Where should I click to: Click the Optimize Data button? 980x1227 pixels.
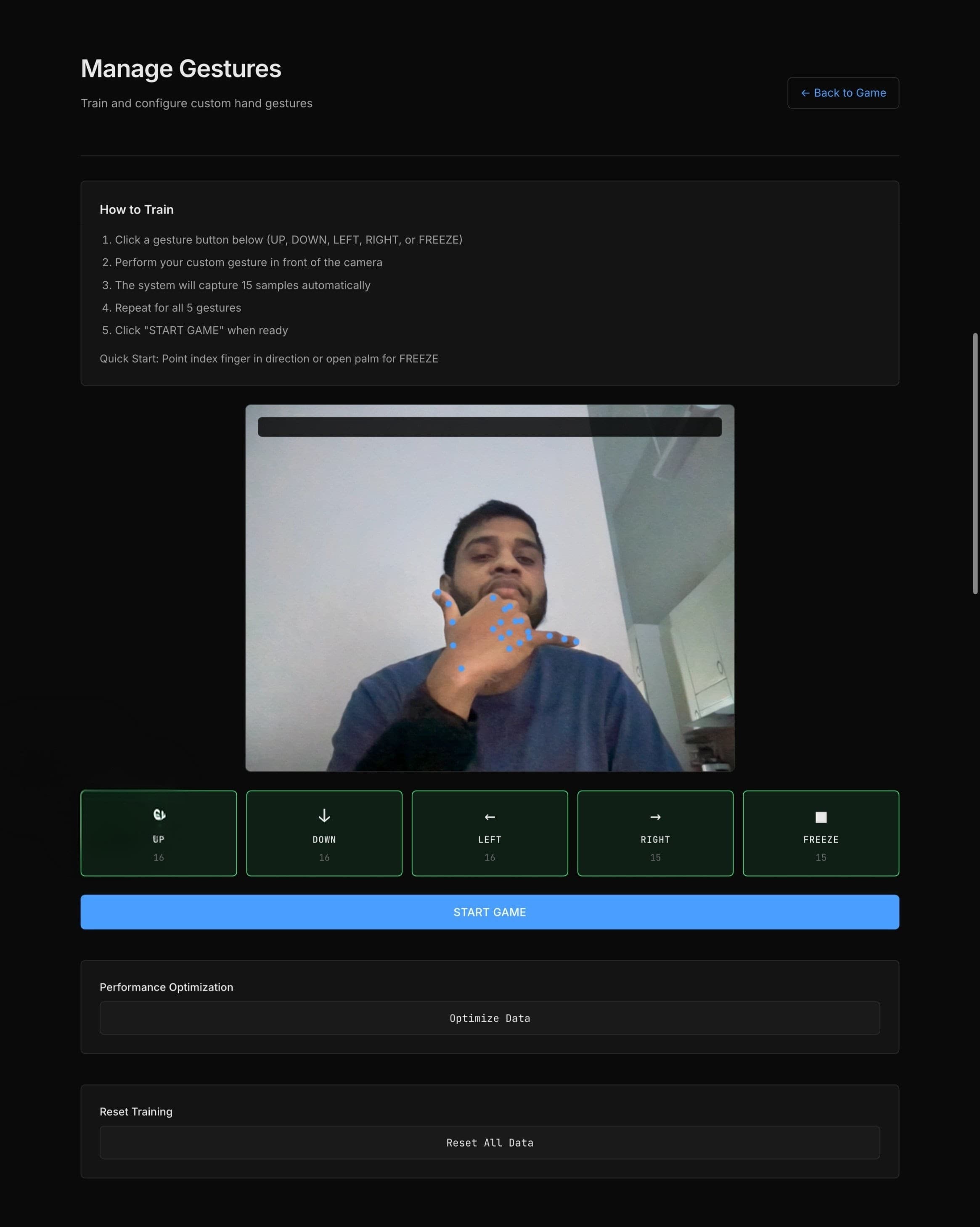[x=490, y=1018]
